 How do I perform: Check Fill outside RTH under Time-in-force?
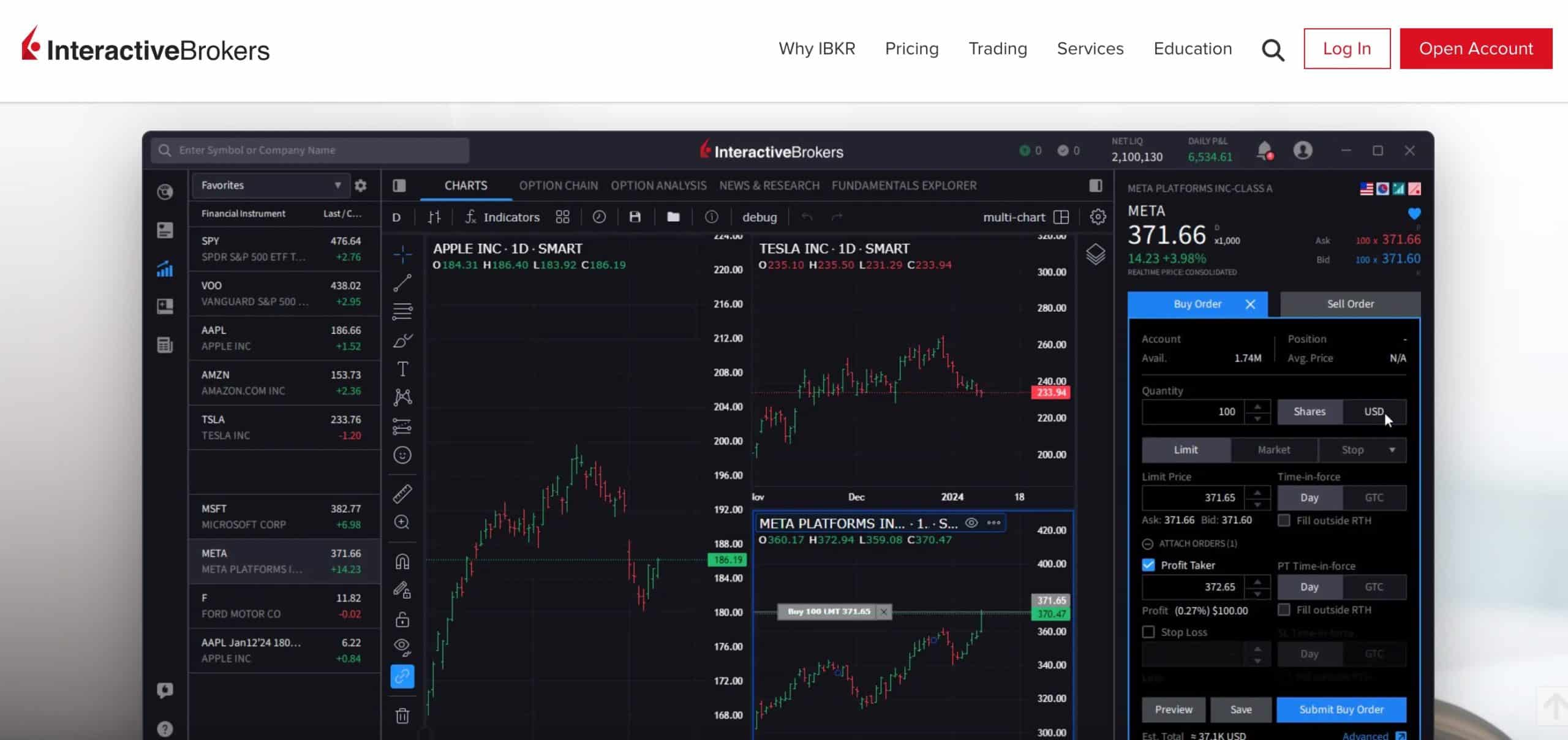coord(1284,520)
